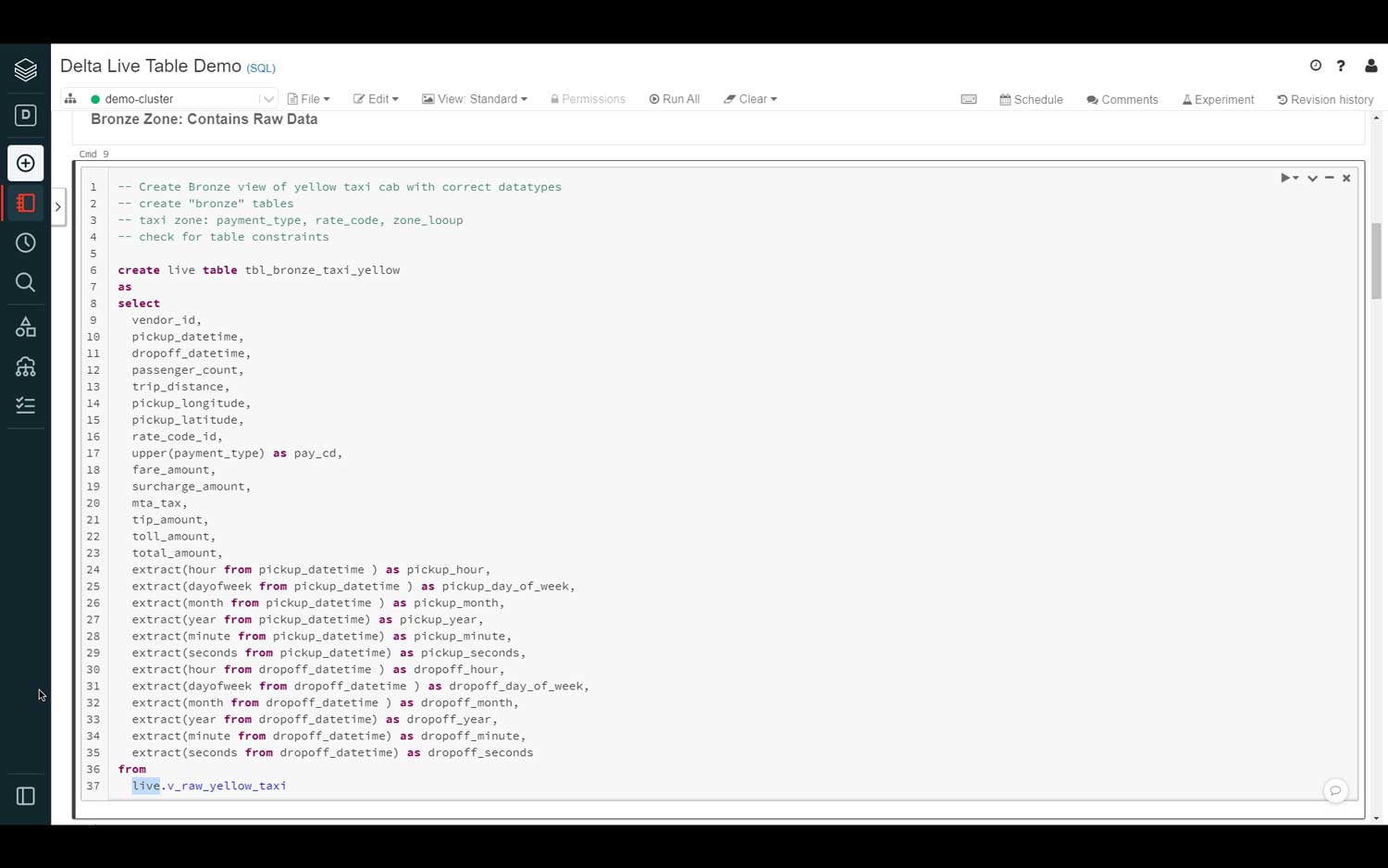This screenshot has width=1388, height=868.
Task: Click the vendor_id column line
Action: click(x=167, y=320)
